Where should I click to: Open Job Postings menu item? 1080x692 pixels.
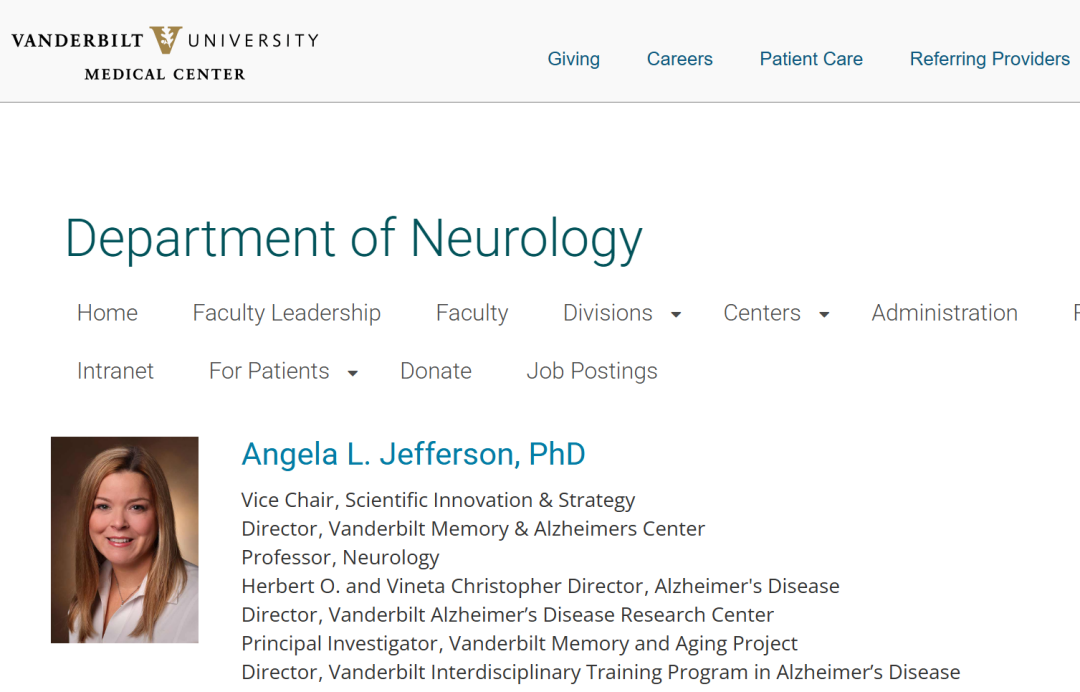coord(592,371)
